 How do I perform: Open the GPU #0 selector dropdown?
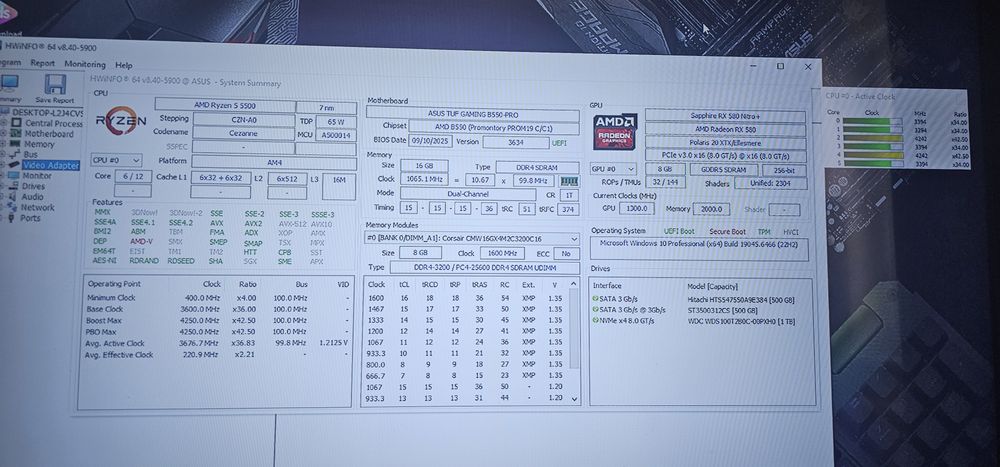point(613,169)
